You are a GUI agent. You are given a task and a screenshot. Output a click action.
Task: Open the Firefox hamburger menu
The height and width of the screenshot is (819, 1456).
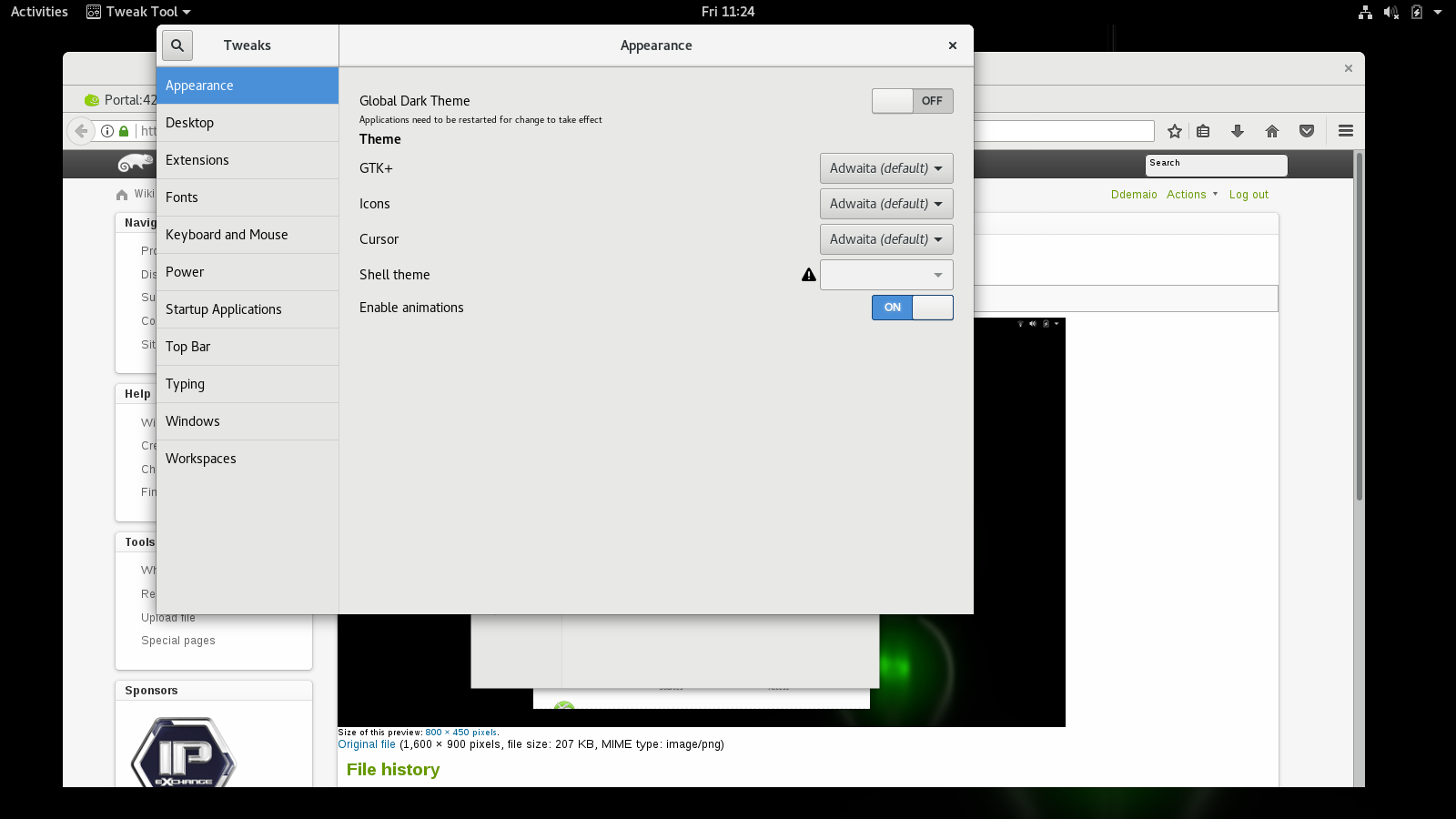point(1346,131)
